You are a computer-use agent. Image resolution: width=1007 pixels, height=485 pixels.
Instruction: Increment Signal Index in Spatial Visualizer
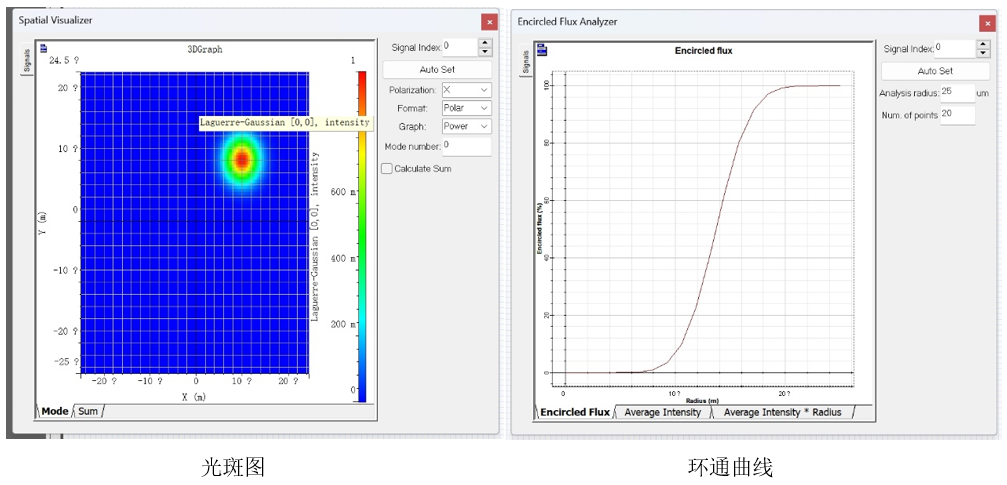486,43
